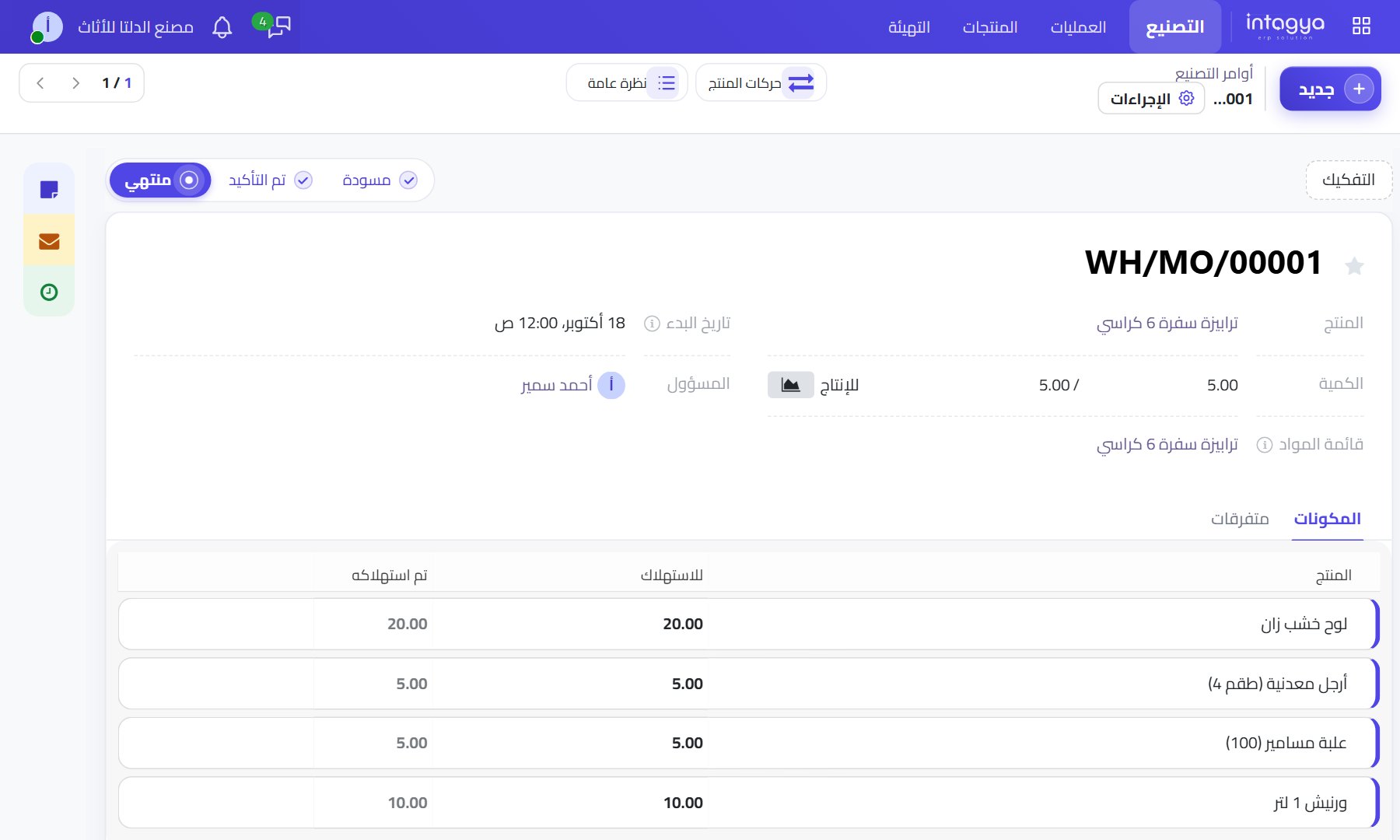Click the forecast chart icon beside للإنتاج

[790, 385]
